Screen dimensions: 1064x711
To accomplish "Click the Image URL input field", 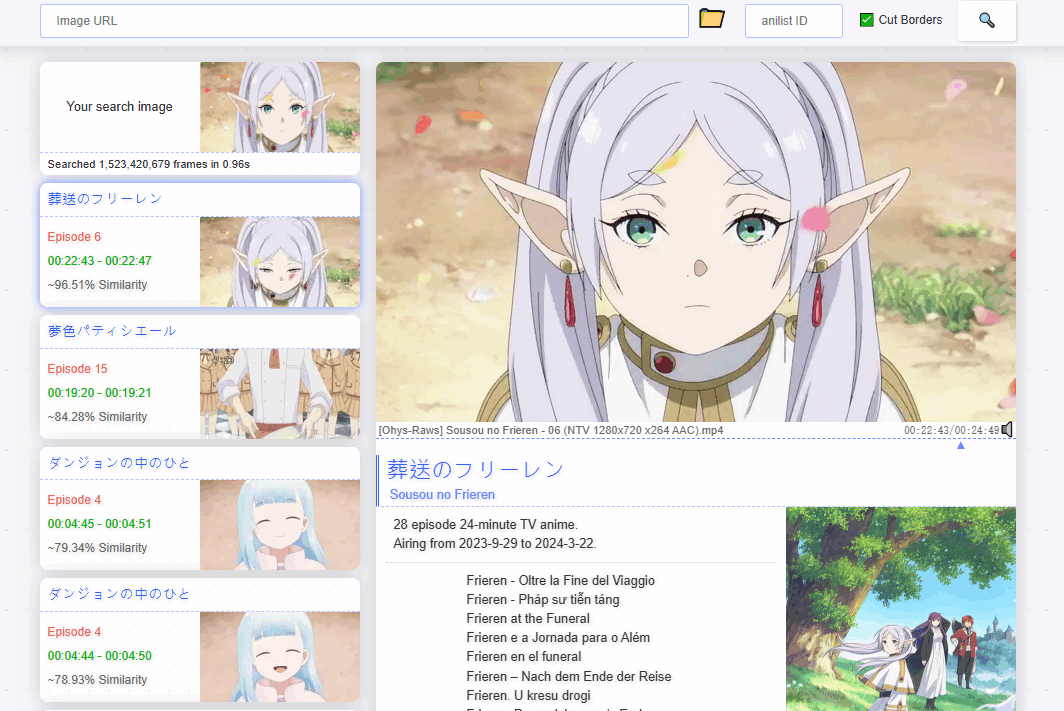I will tap(364, 21).
